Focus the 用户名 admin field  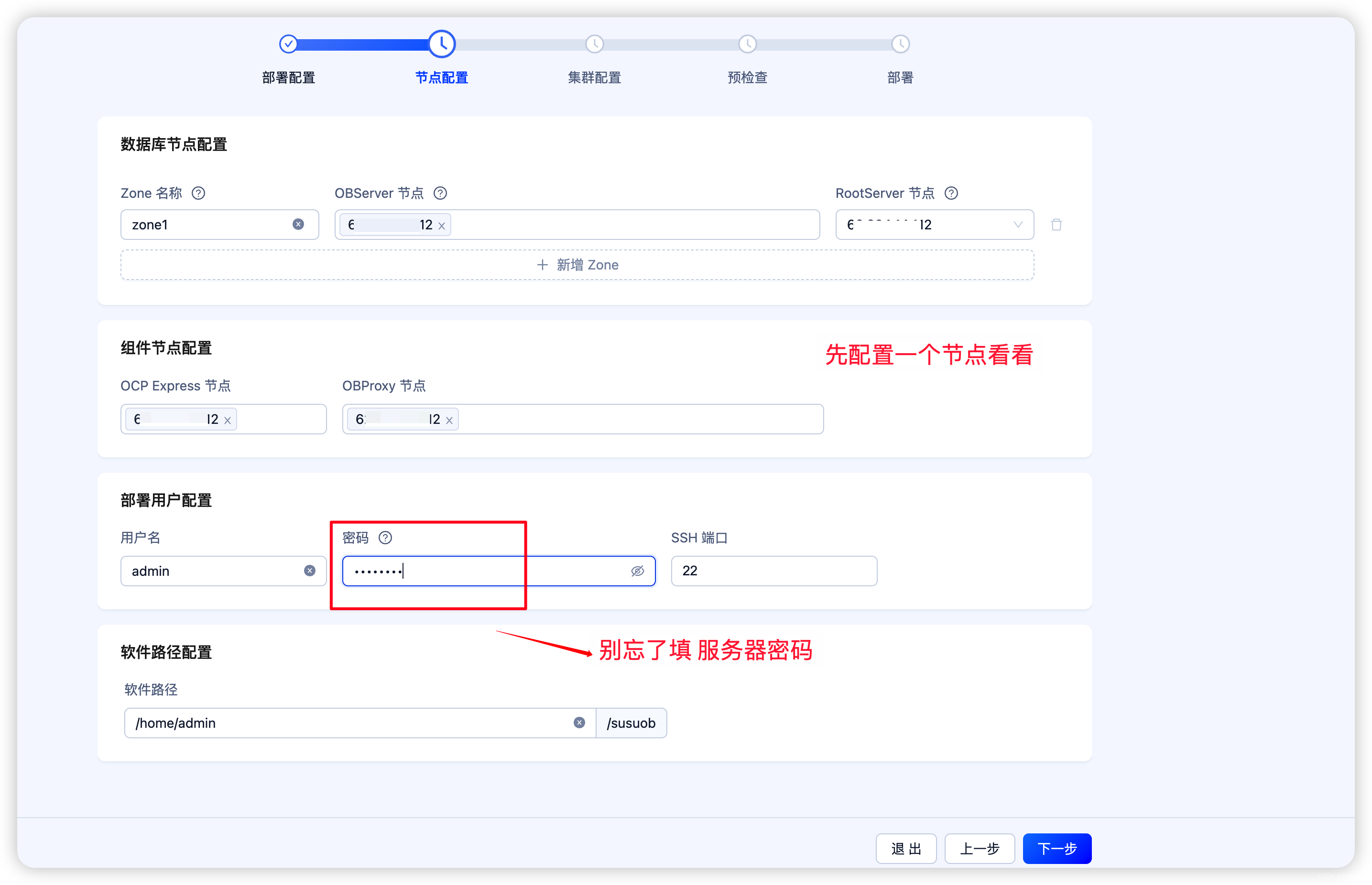pos(224,571)
